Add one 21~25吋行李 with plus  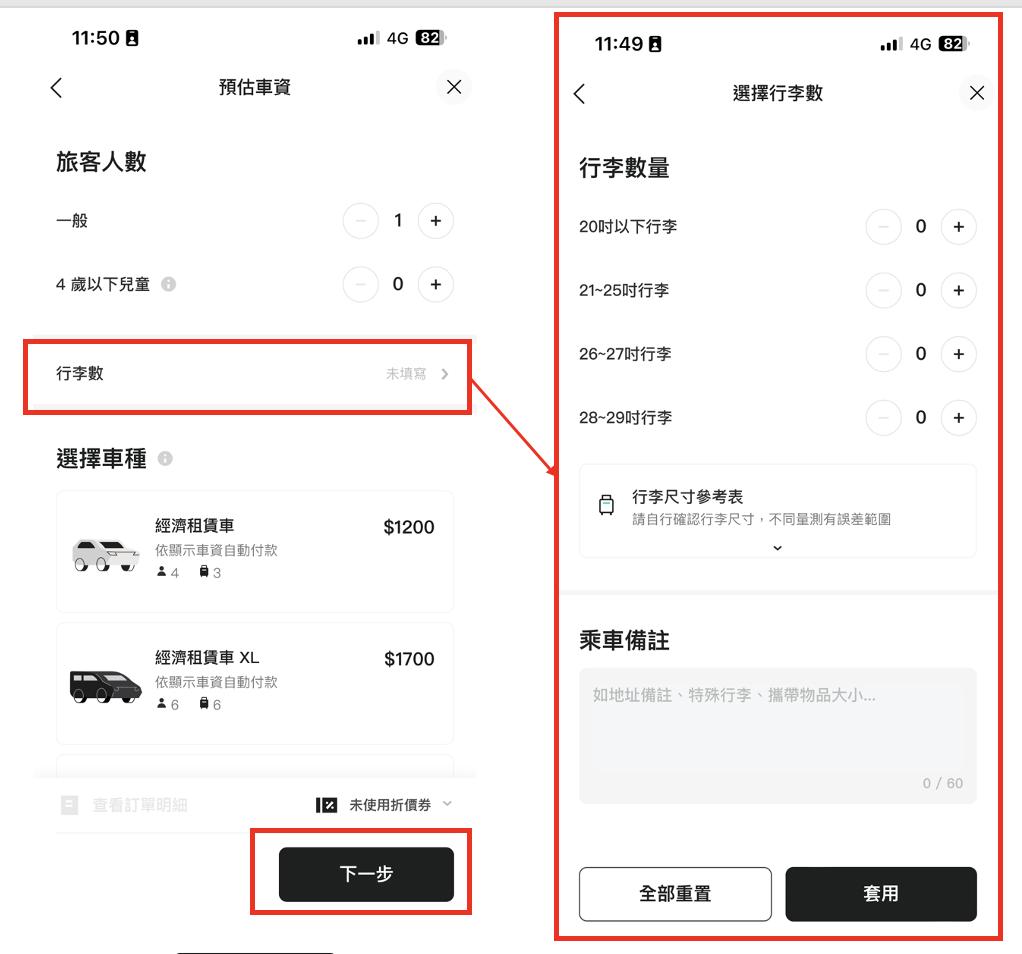959,290
